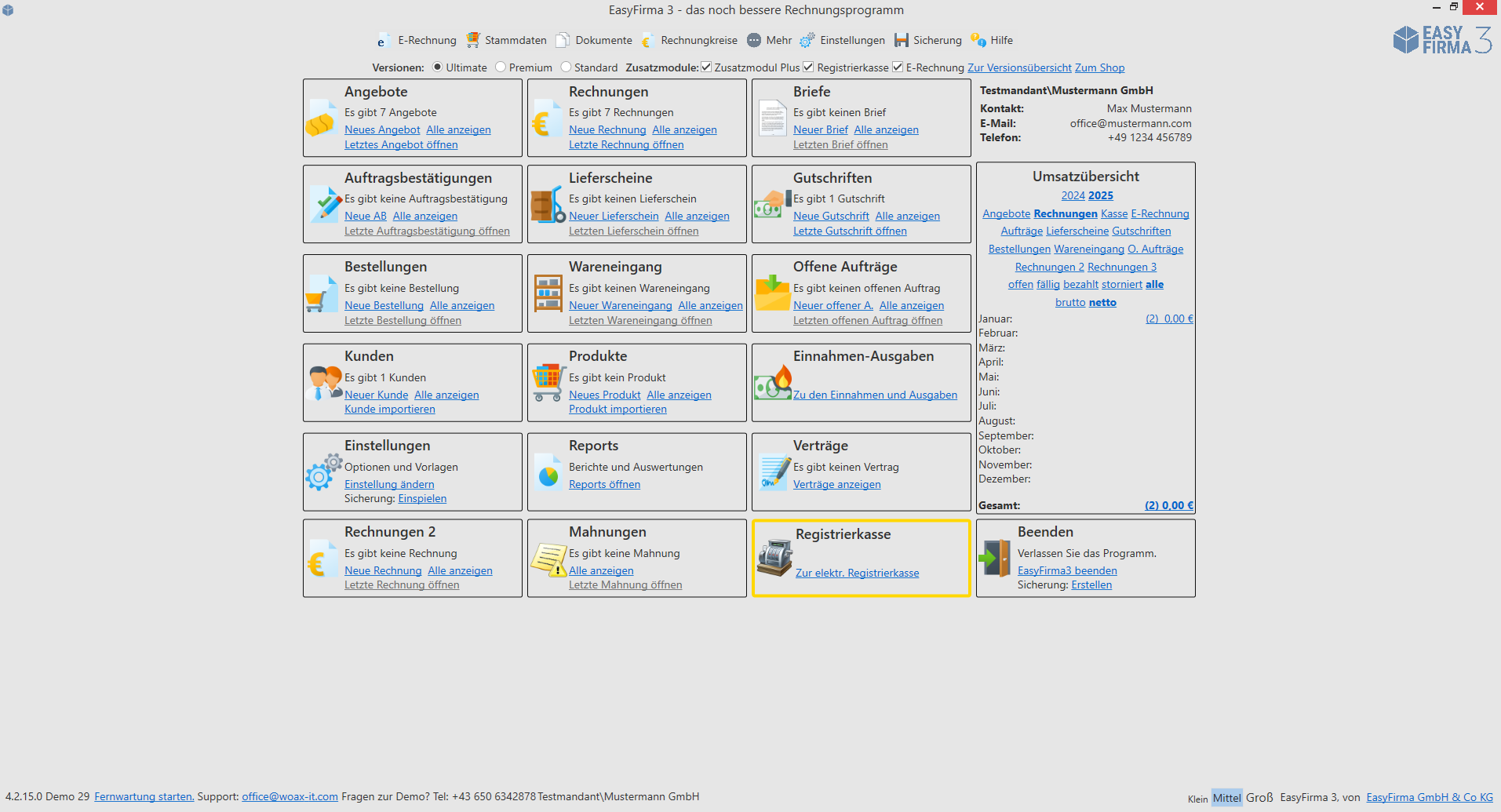Set interface size to Groß

(1259, 797)
